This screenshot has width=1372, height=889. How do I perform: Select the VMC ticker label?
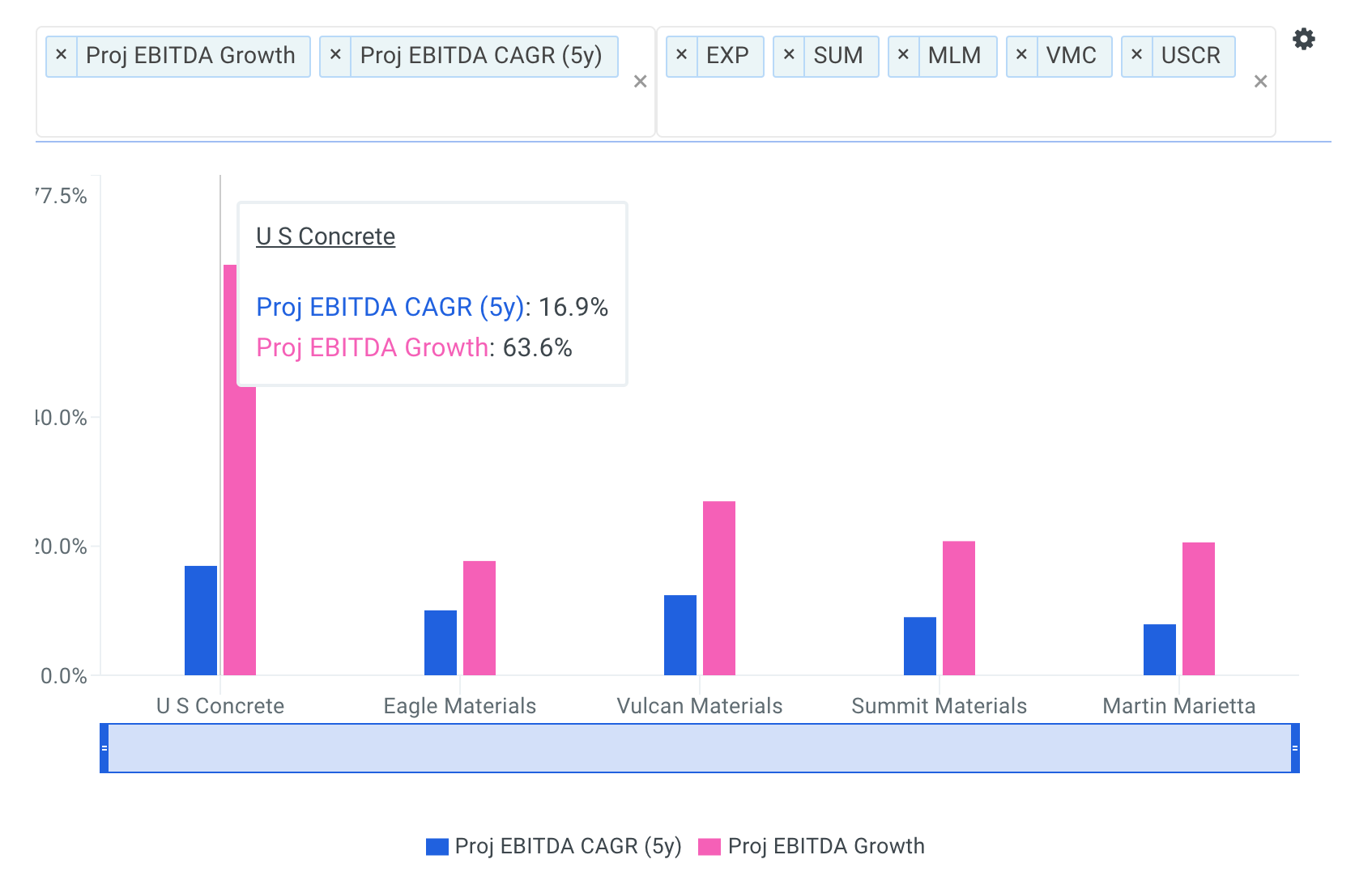[x=1071, y=56]
